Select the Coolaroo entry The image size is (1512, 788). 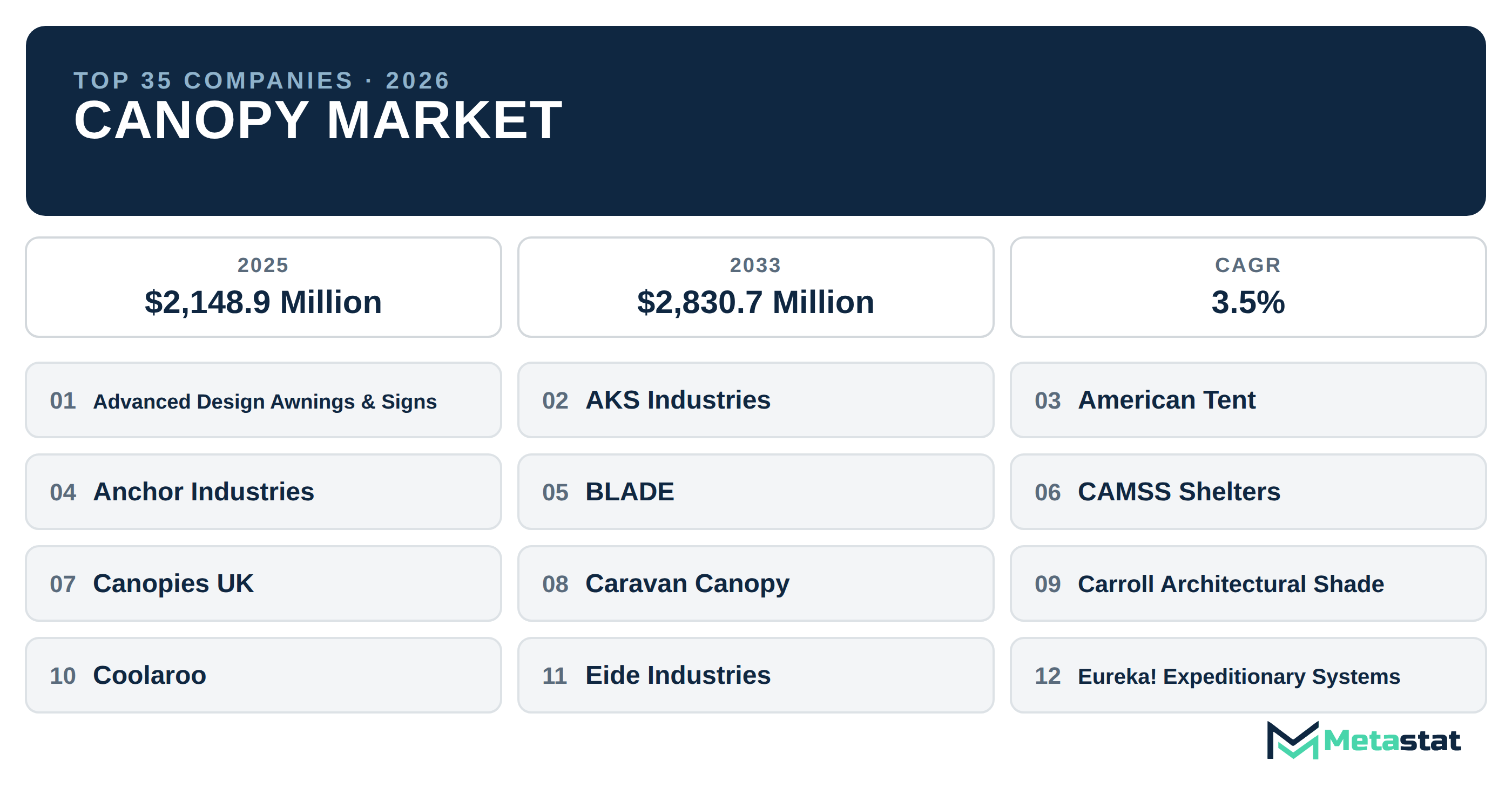pos(264,675)
